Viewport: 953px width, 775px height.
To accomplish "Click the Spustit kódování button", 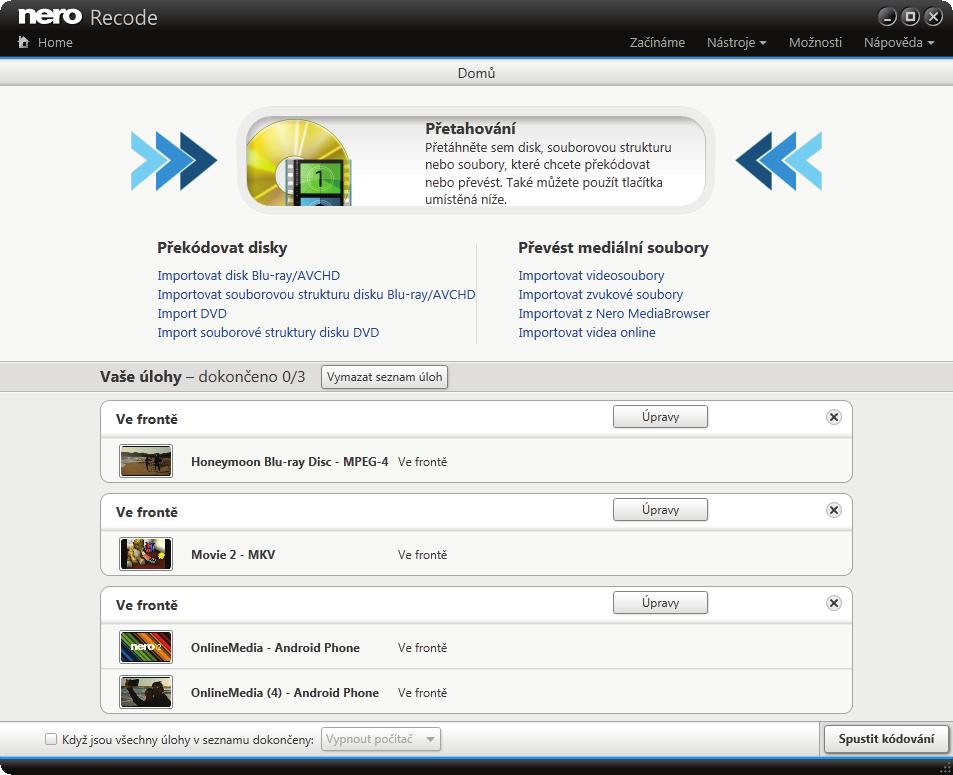I will (886, 739).
